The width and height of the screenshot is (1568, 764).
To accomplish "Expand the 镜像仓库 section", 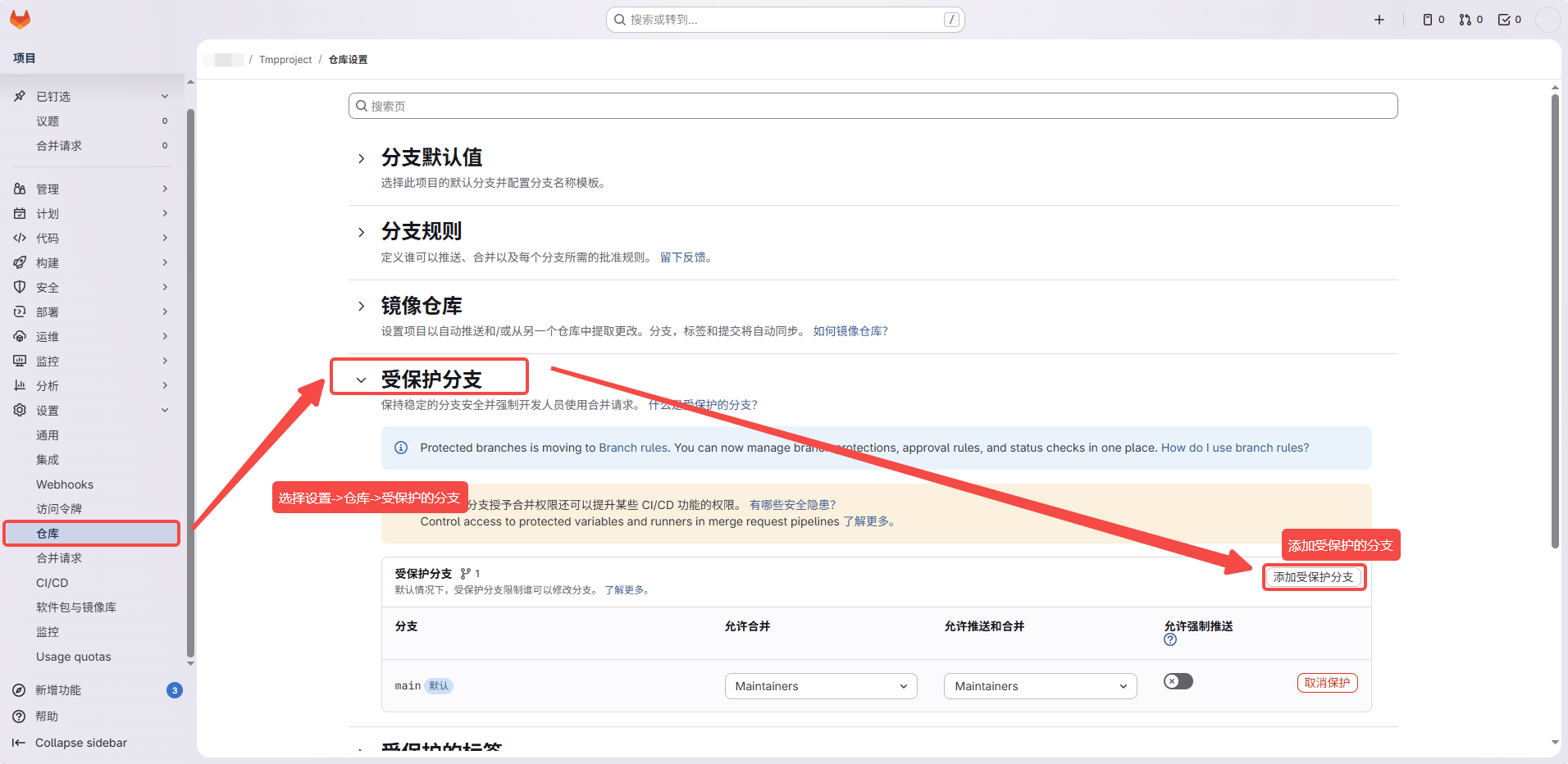I will (x=362, y=307).
